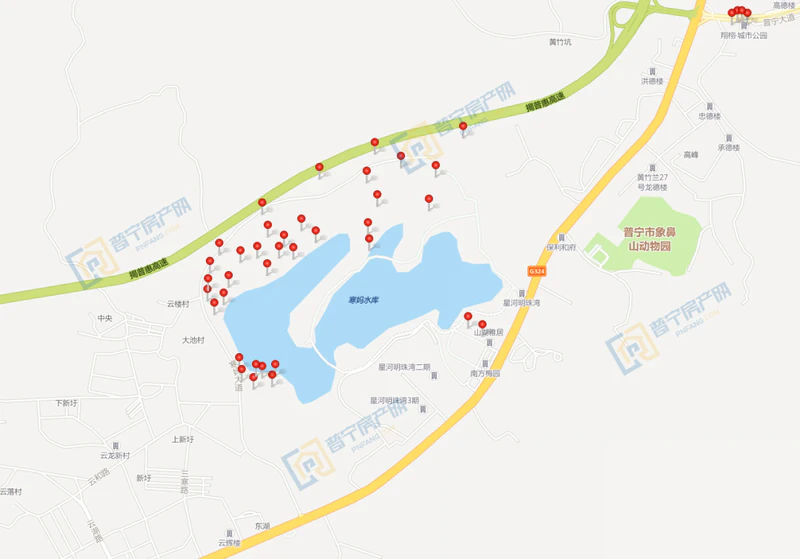800x559 pixels.
Task: Select the building icon above 忠德楼
Action: pyautogui.click(x=709, y=107)
